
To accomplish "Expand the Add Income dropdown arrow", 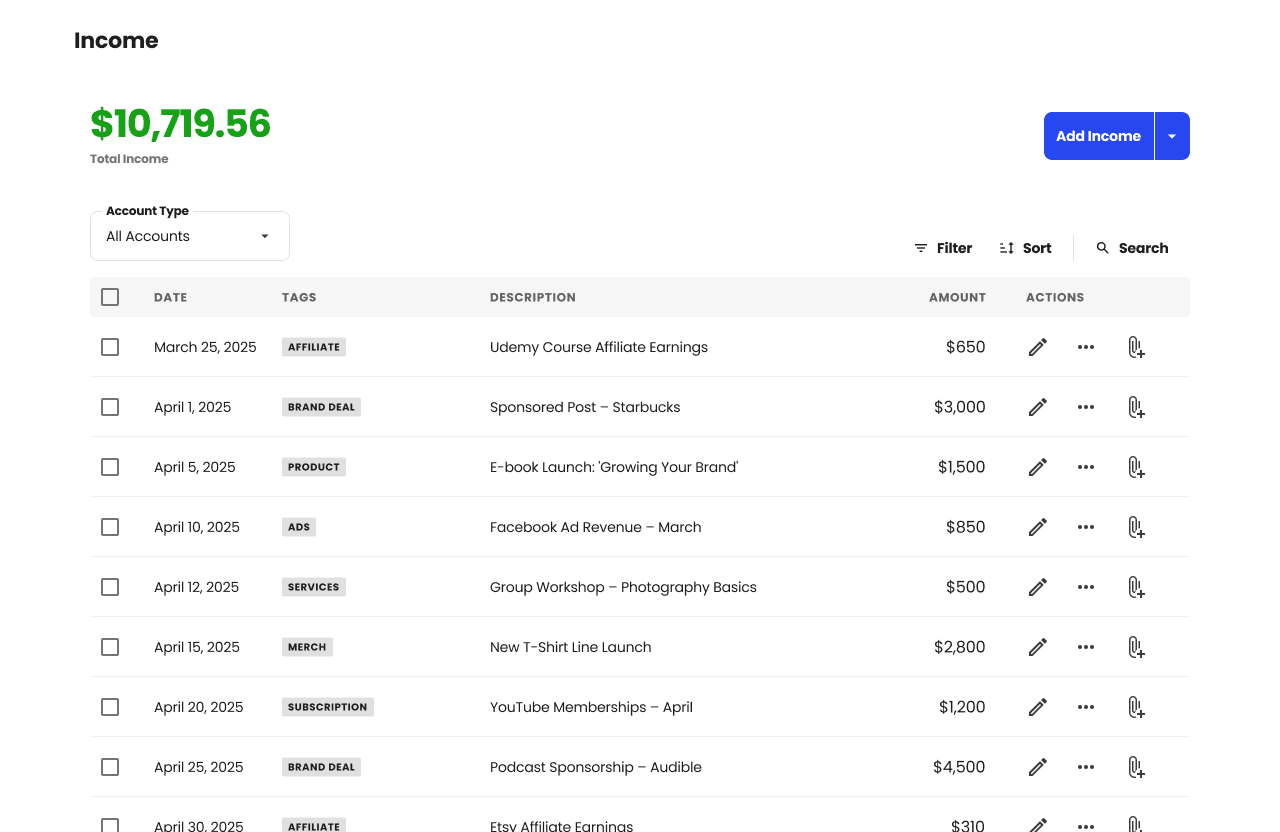I will pyautogui.click(x=1172, y=136).
